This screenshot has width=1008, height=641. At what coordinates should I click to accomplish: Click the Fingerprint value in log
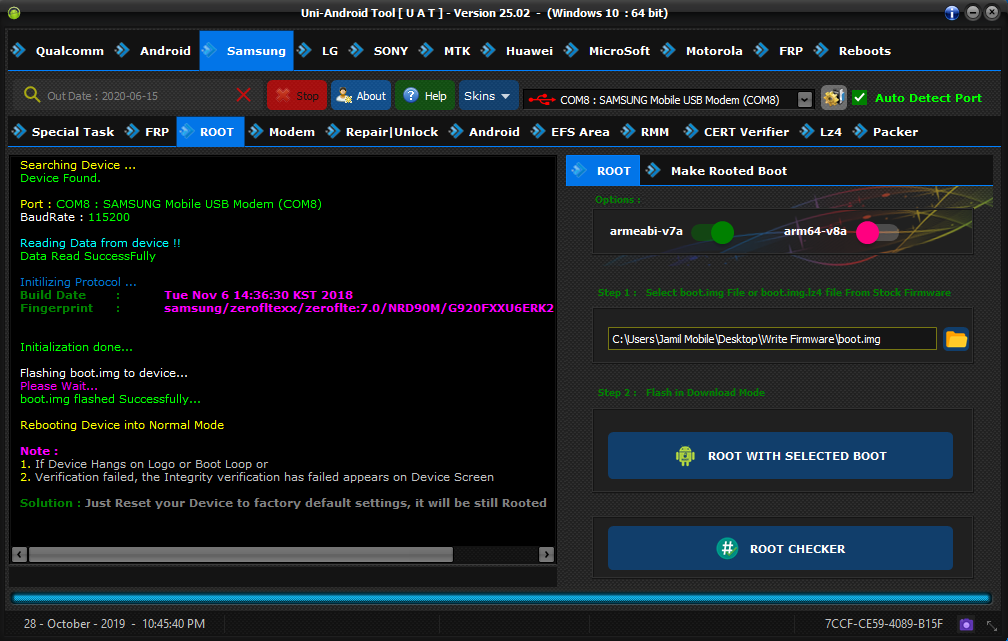click(x=359, y=308)
